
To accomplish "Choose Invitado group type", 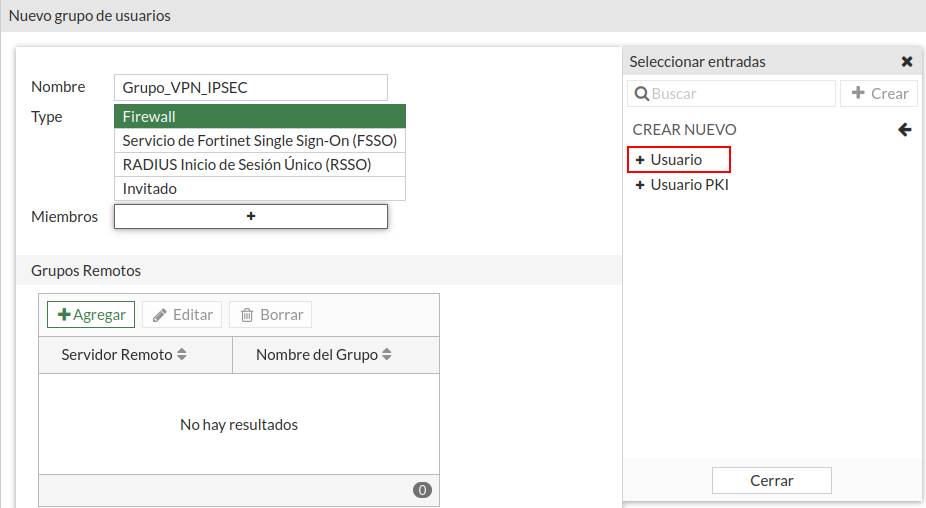I will pos(260,189).
